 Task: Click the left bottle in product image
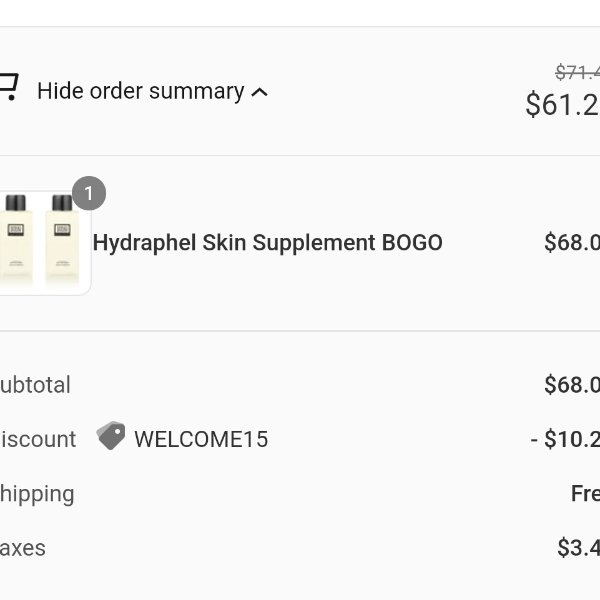coord(16,240)
